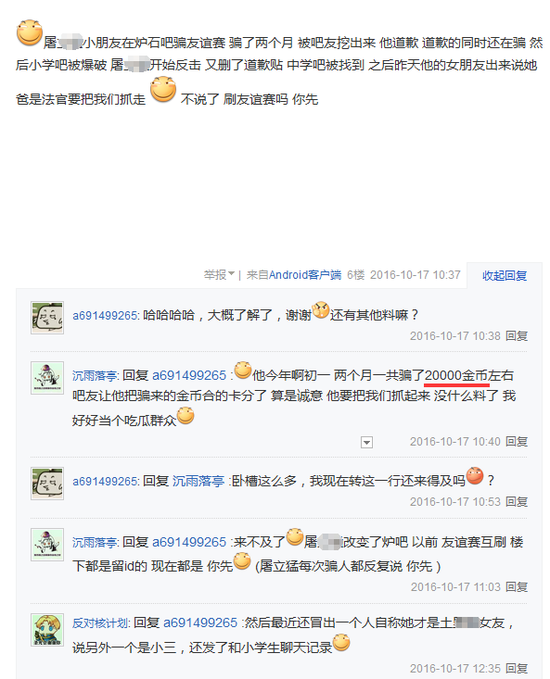Click mentioned 沉雨落亭 link in 10:53 reply
This screenshot has width=550, height=679.
(198, 481)
